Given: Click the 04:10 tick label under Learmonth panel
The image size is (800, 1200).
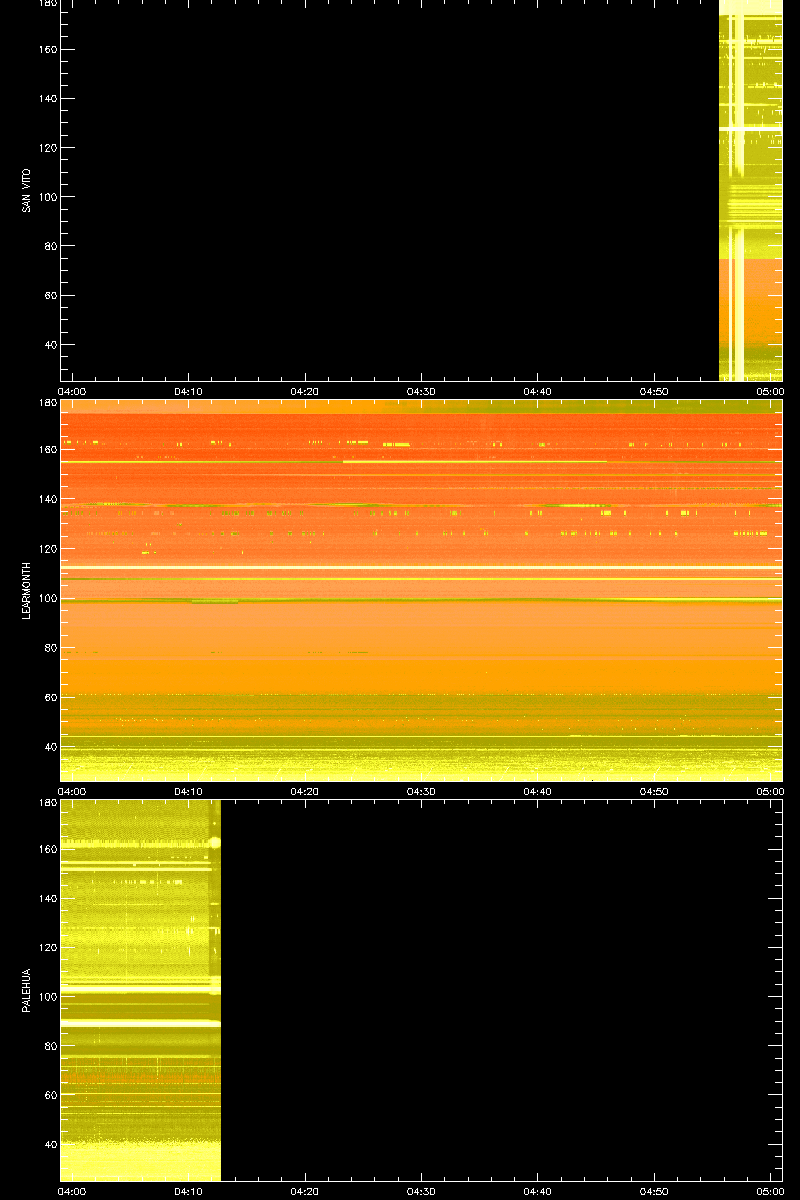Looking at the screenshot, I should (189, 791).
